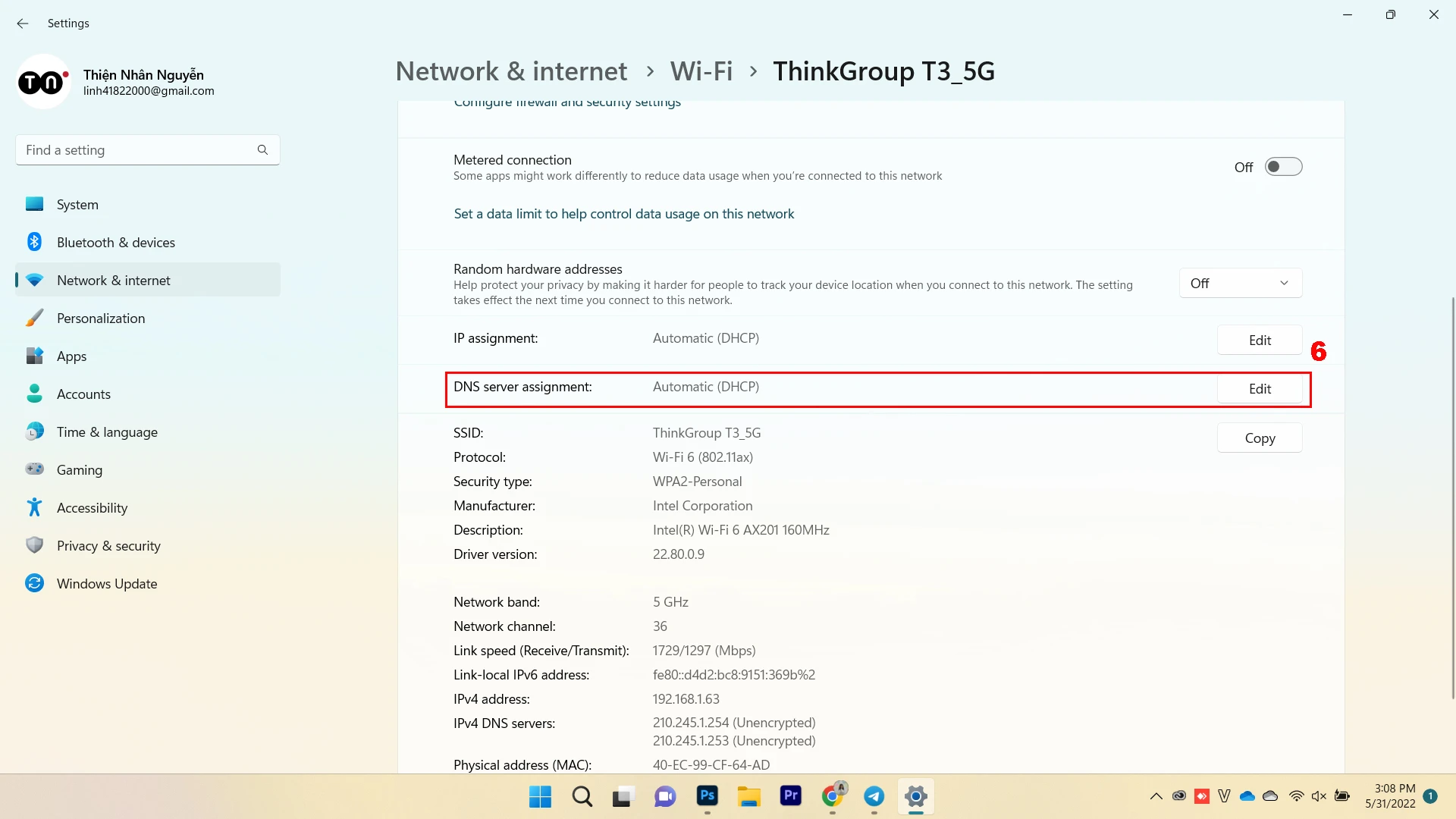Open the user profile avatar

(x=43, y=82)
